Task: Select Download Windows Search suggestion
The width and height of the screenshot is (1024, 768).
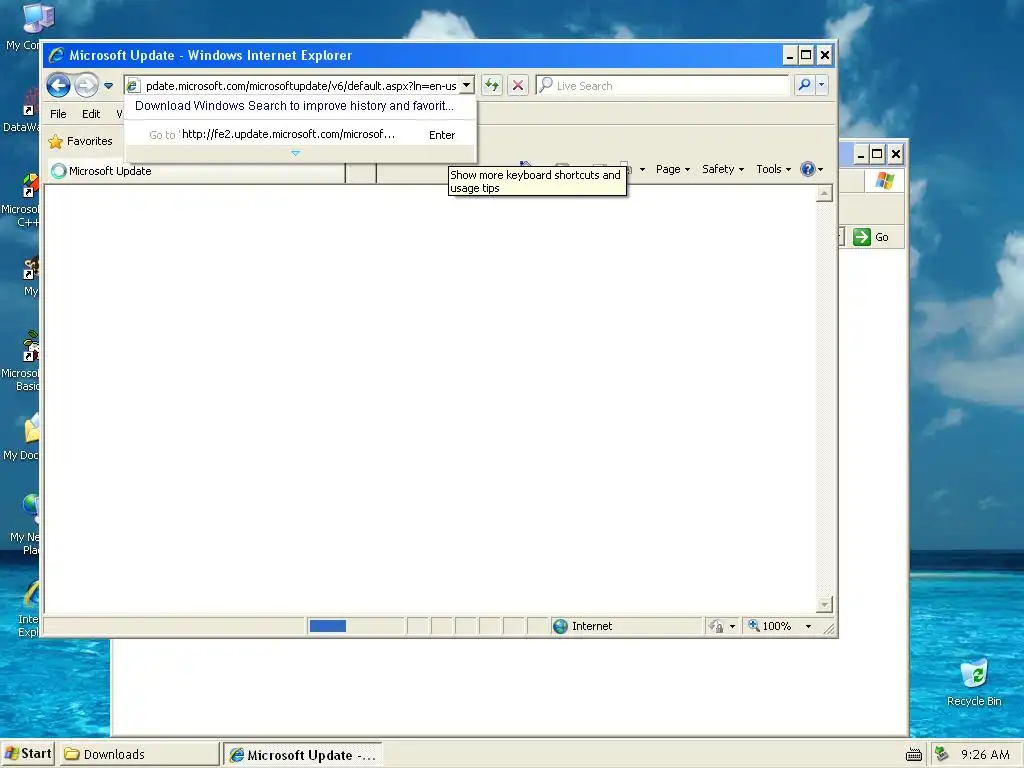Action: (x=294, y=106)
